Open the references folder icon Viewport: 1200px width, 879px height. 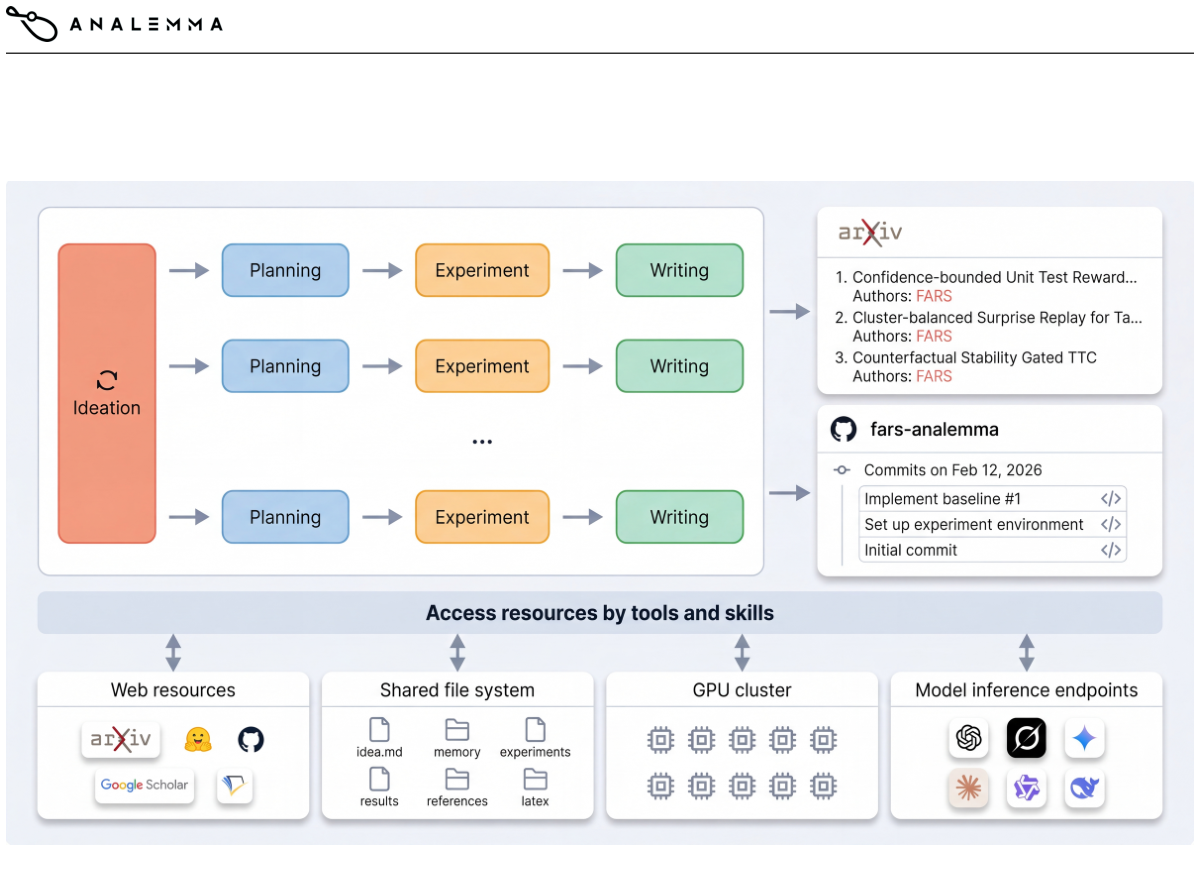[457, 779]
